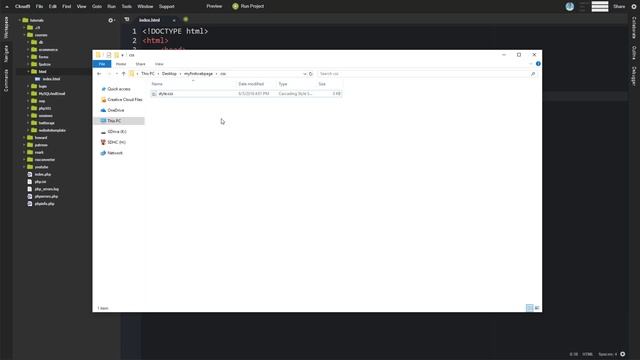Open Cloud9 Edit menu
640x360 pixels.
coord(53,7)
